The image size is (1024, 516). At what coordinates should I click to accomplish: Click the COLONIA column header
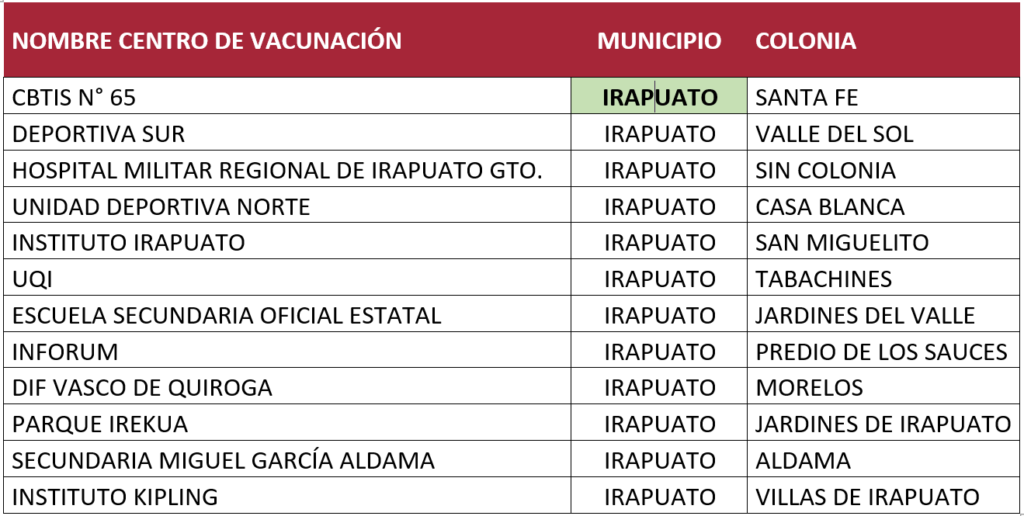click(x=806, y=41)
